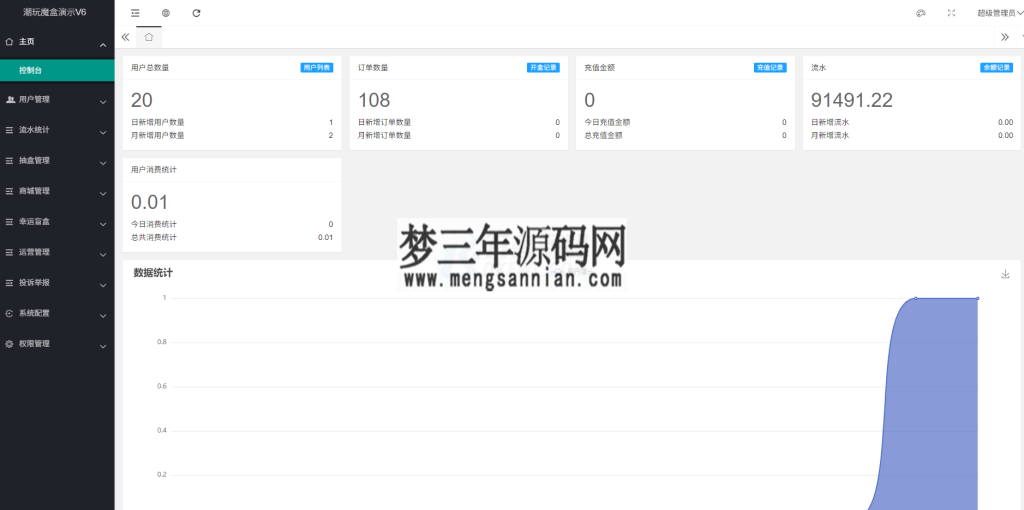Screen dimensions: 1024x510
Task: Click the 流水统计 list icon
Action: coord(9,130)
